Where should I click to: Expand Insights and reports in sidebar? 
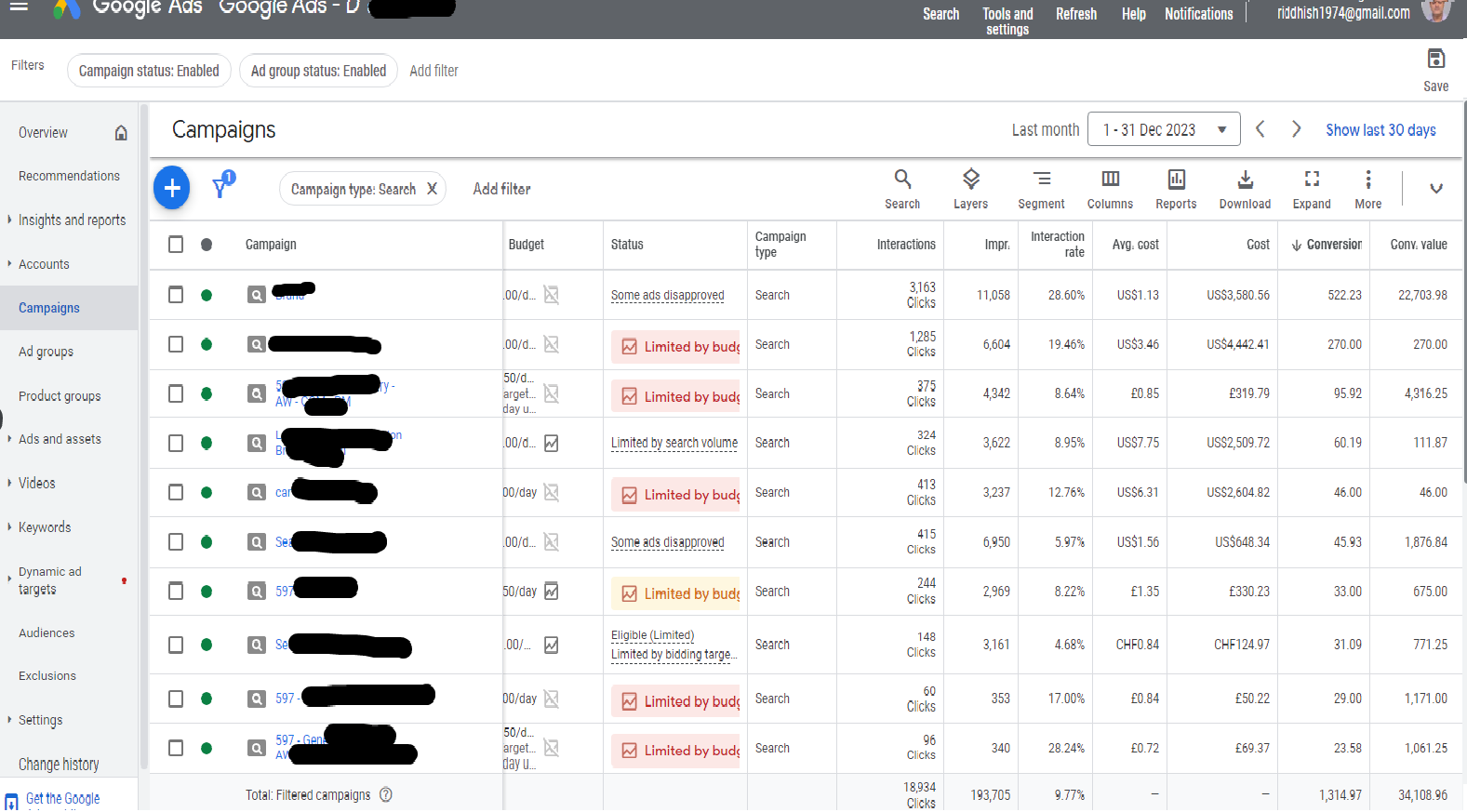pyautogui.click(x=72, y=220)
